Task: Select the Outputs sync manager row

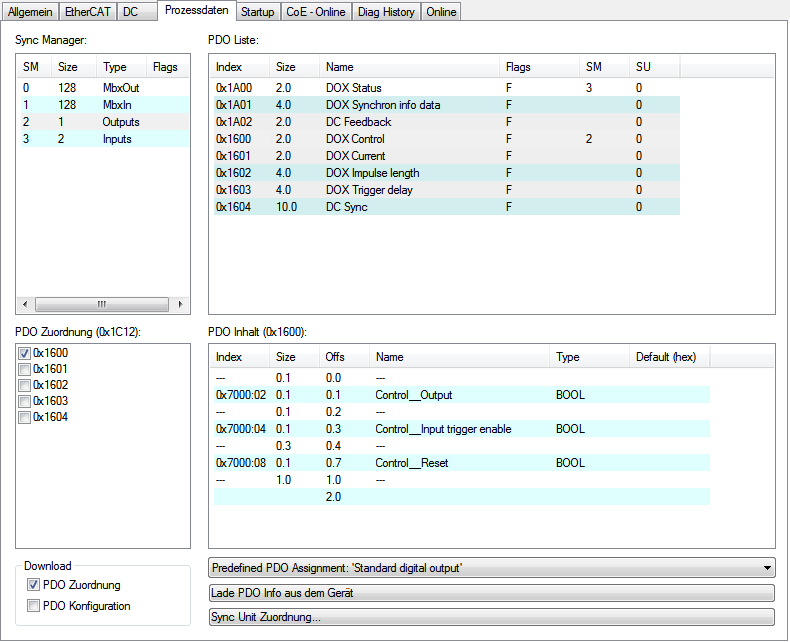Action: (103, 122)
